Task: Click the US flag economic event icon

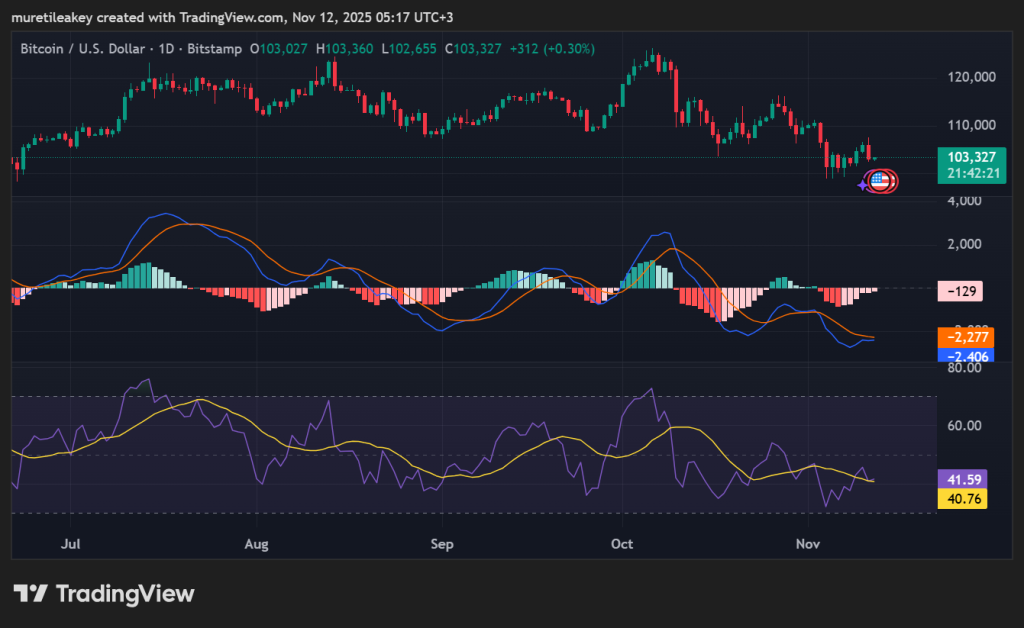Action: pyautogui.click(x=880, y=181)
